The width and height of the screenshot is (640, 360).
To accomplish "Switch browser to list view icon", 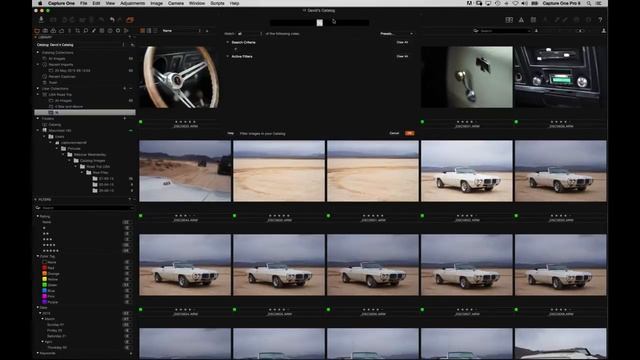I will 155,31.
